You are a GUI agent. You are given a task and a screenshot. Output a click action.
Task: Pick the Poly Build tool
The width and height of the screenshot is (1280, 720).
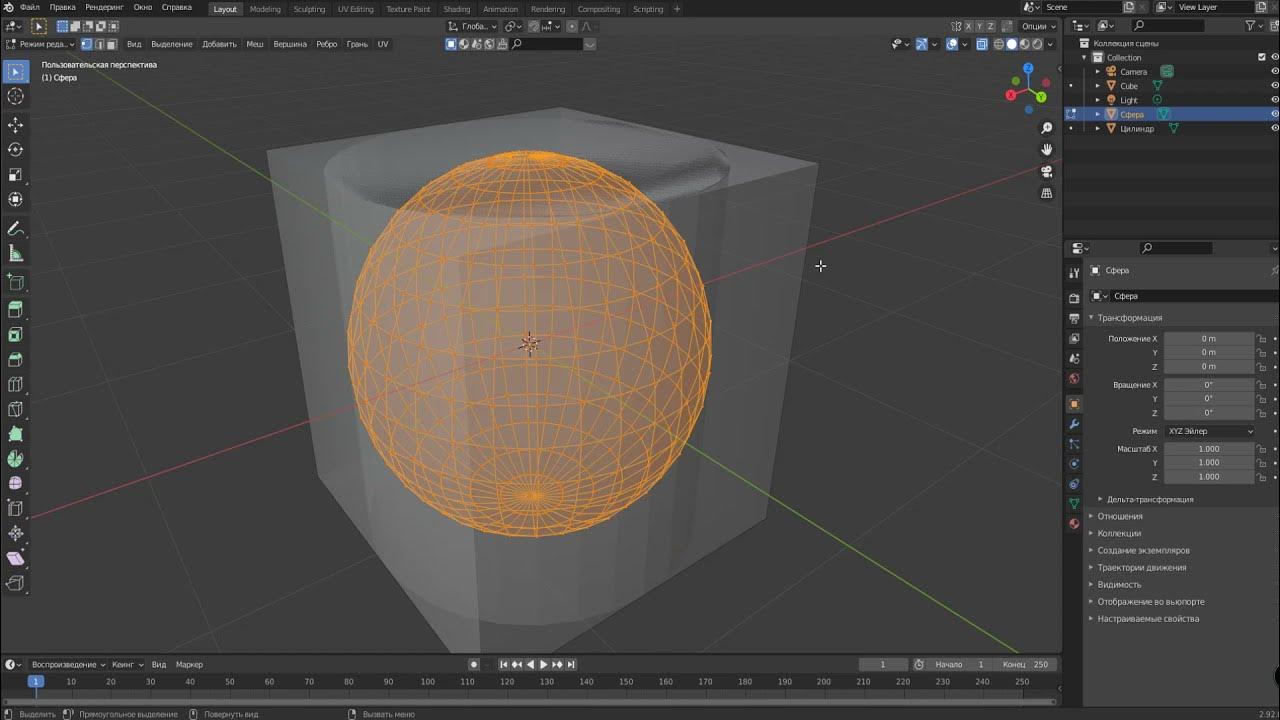tap(16, 435)
